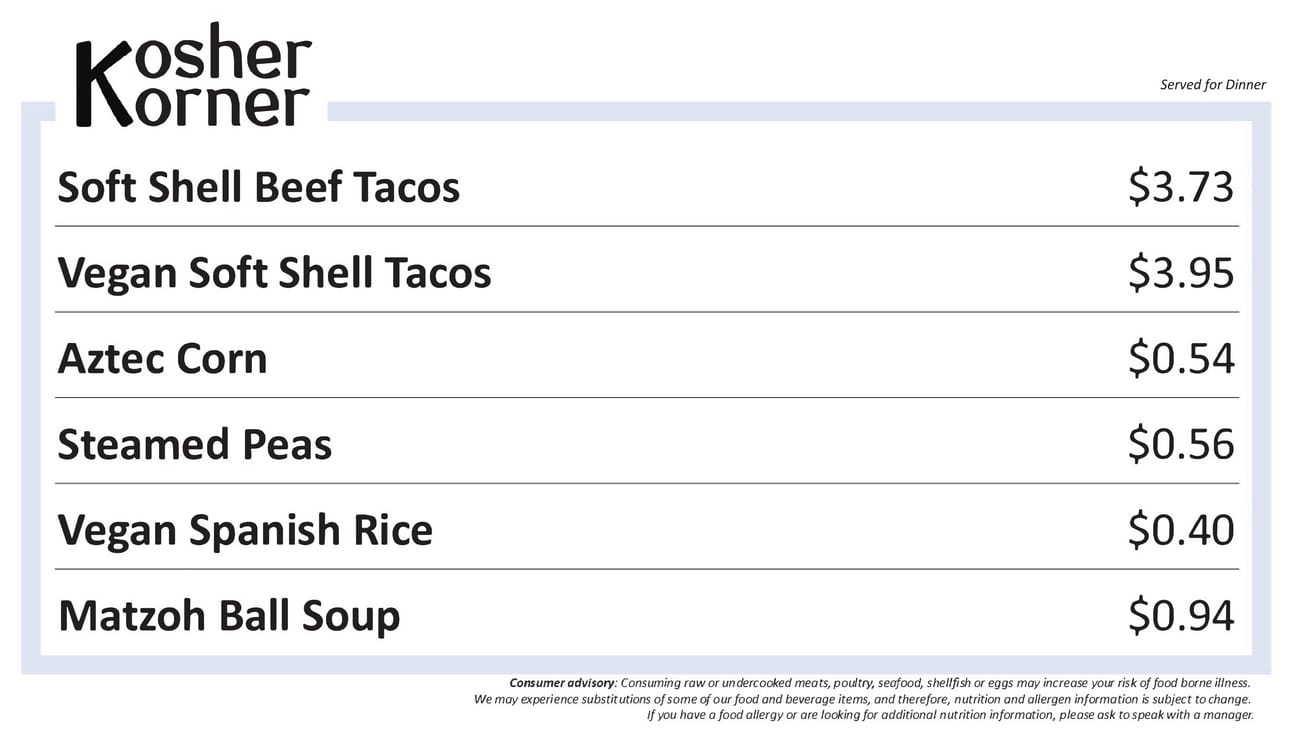Select the Vegan Soft Shell Tacos item
1292x729 pixels.
tap(274, 274)
